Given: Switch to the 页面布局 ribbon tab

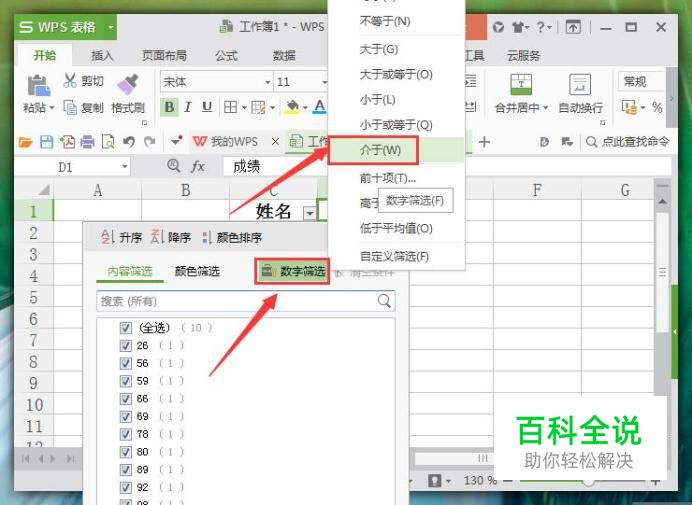Looking at the screenshot, I should pos(164,56).
